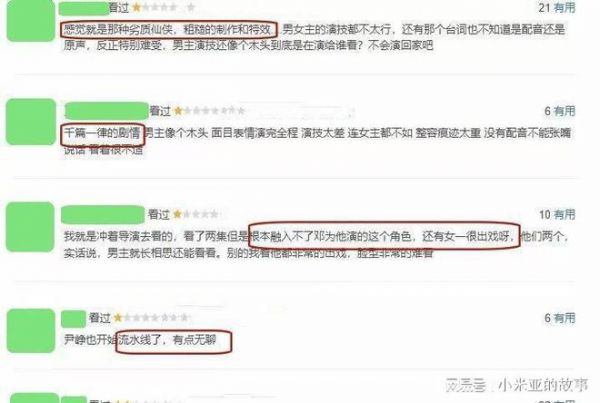Mark the 21 有用 review as useful
The width and height of the screenshot is (600, 403).
click(557, 7)
